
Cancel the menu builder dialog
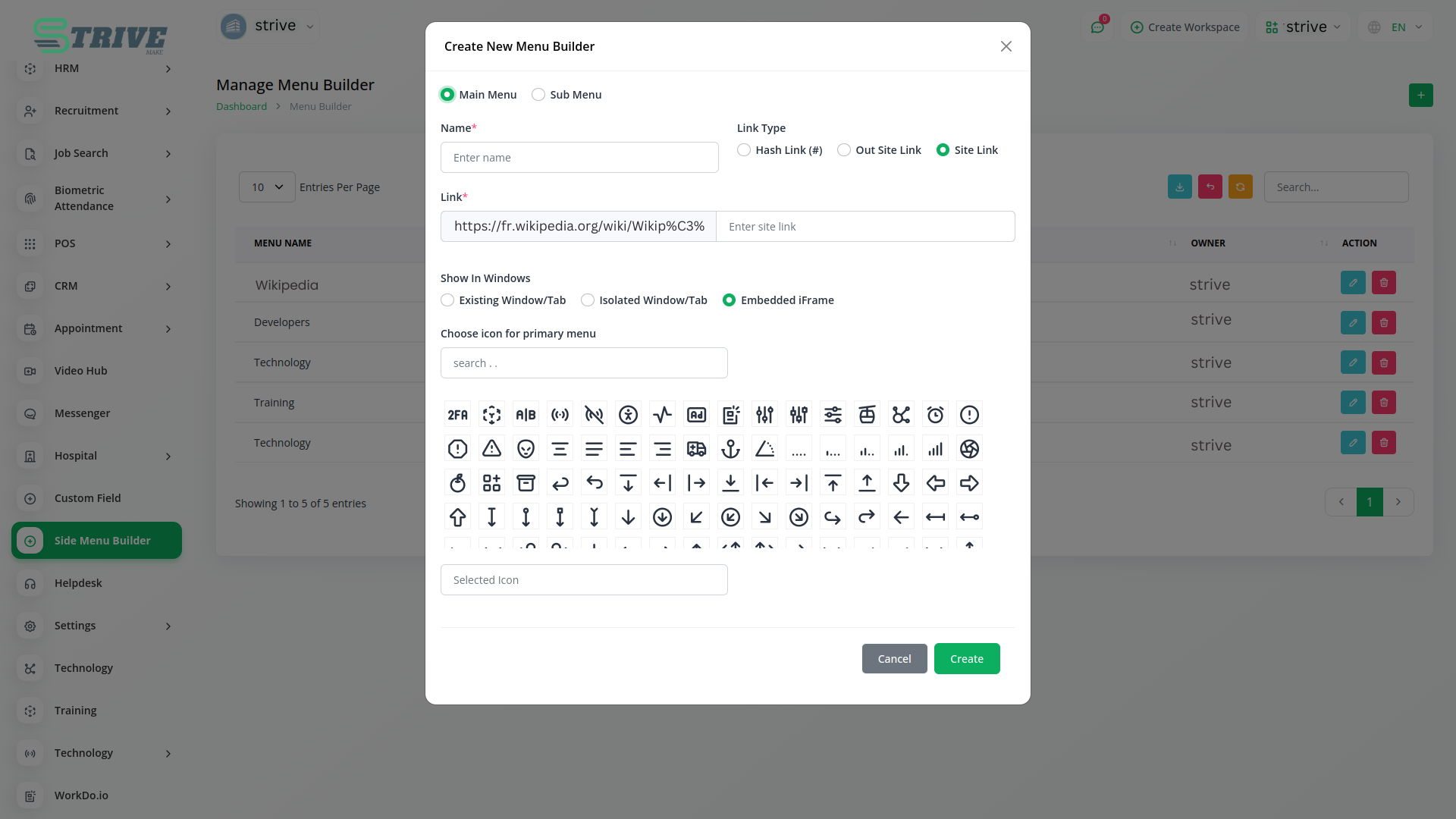pyautogui.click(x=894, y=659)
